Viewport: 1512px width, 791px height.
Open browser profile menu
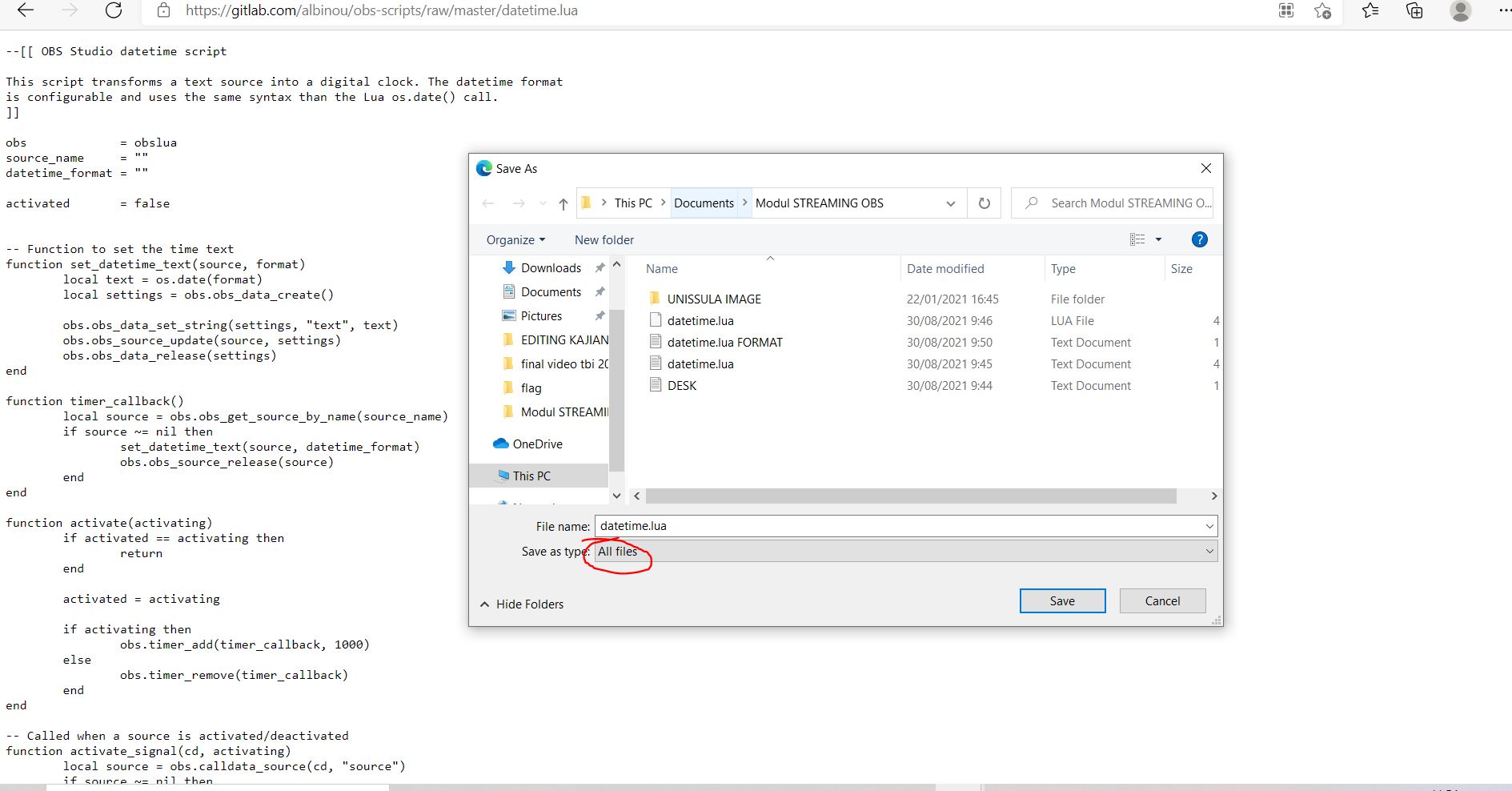(x=1462, y=11)
